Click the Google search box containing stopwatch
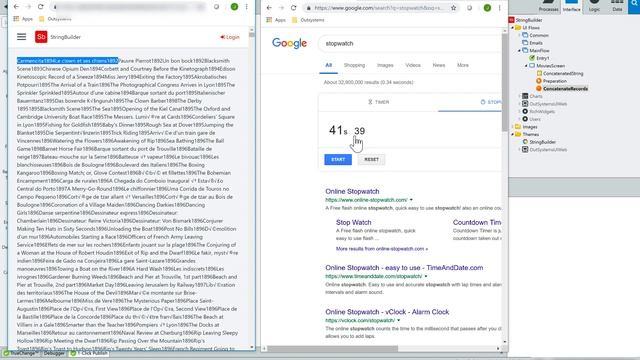 tap(409, 43)
